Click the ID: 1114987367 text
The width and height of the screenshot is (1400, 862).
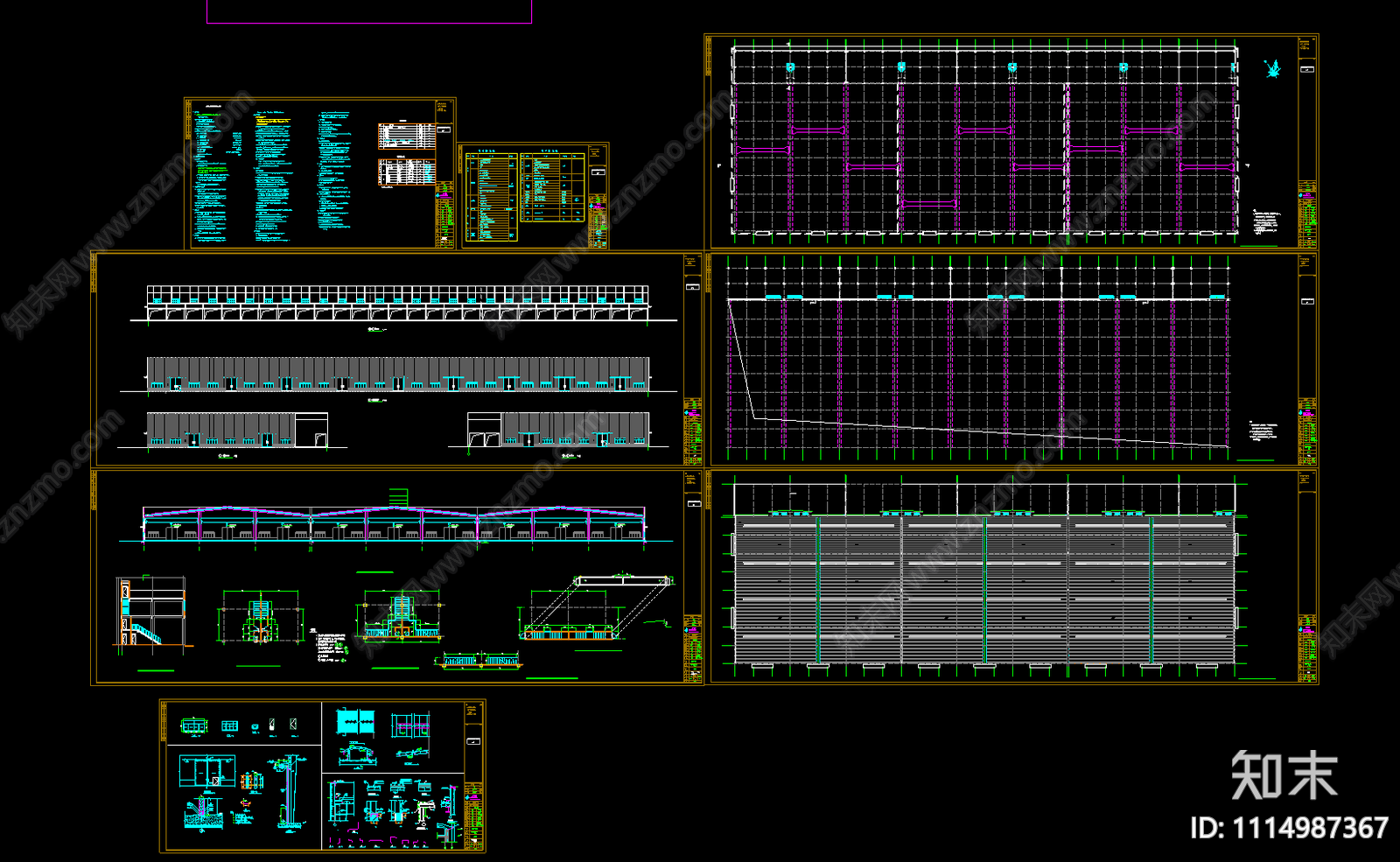pos(1290,827)
